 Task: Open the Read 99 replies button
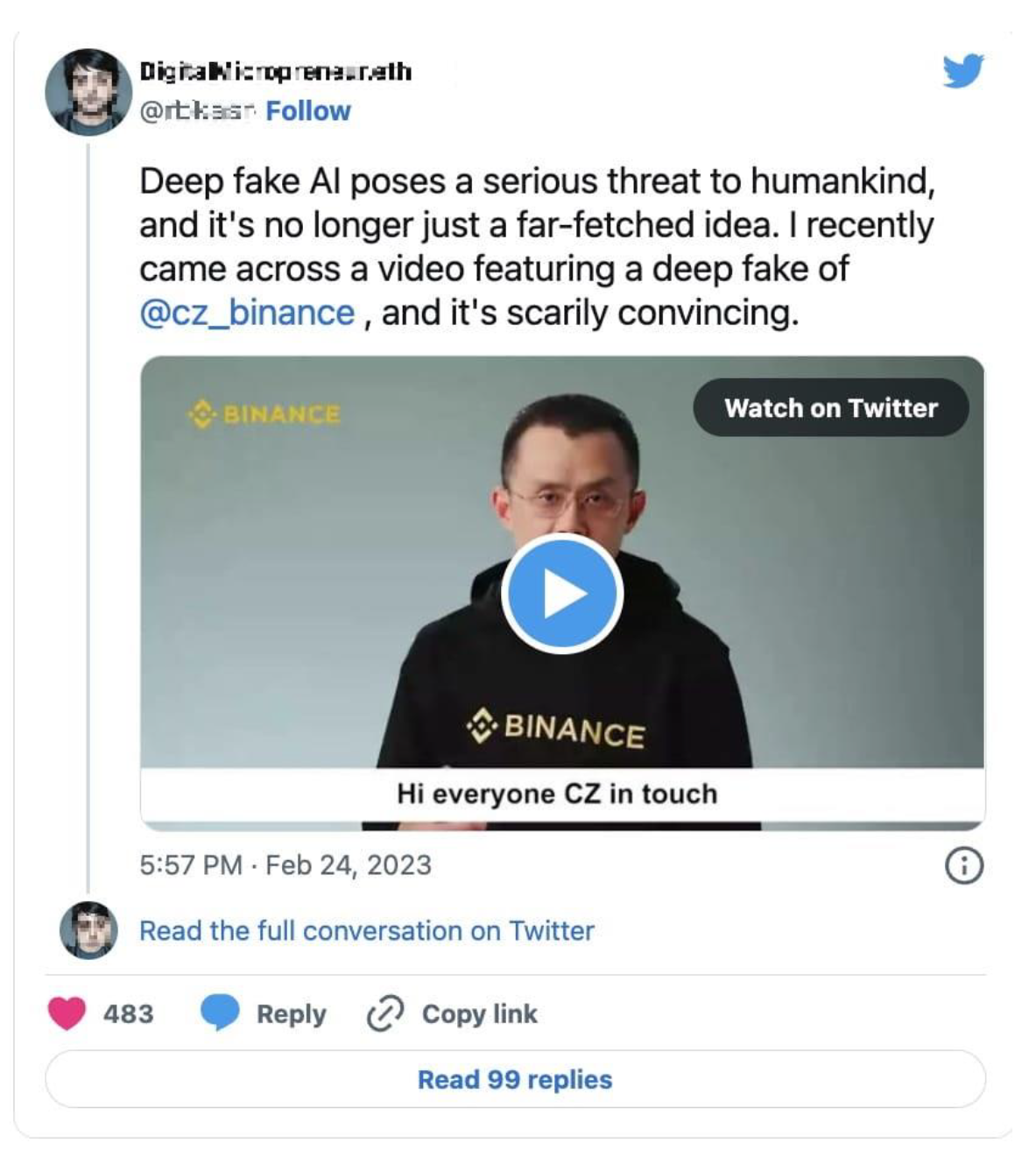(515, 1079)
